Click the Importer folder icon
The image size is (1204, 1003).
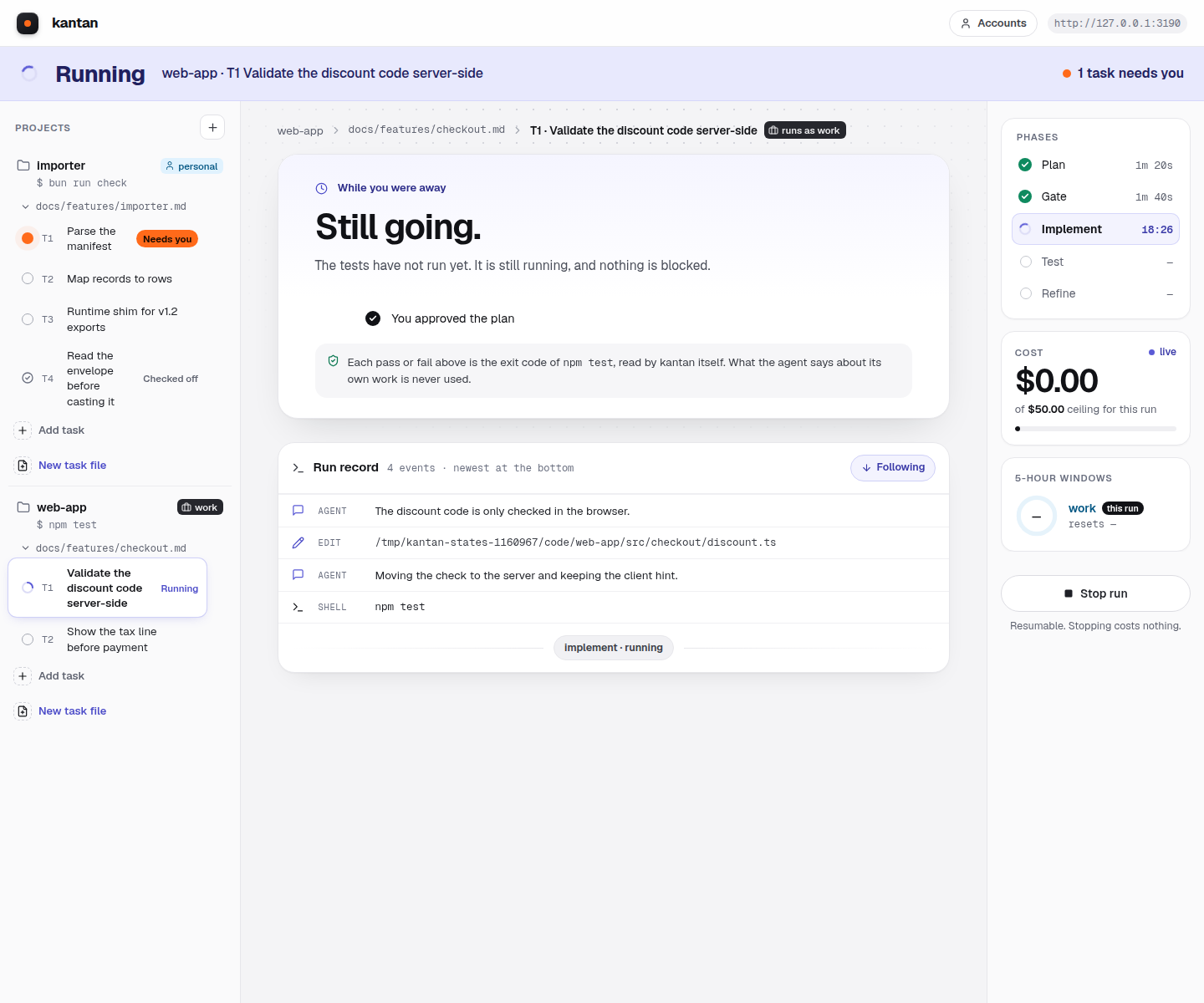point(23,165)
